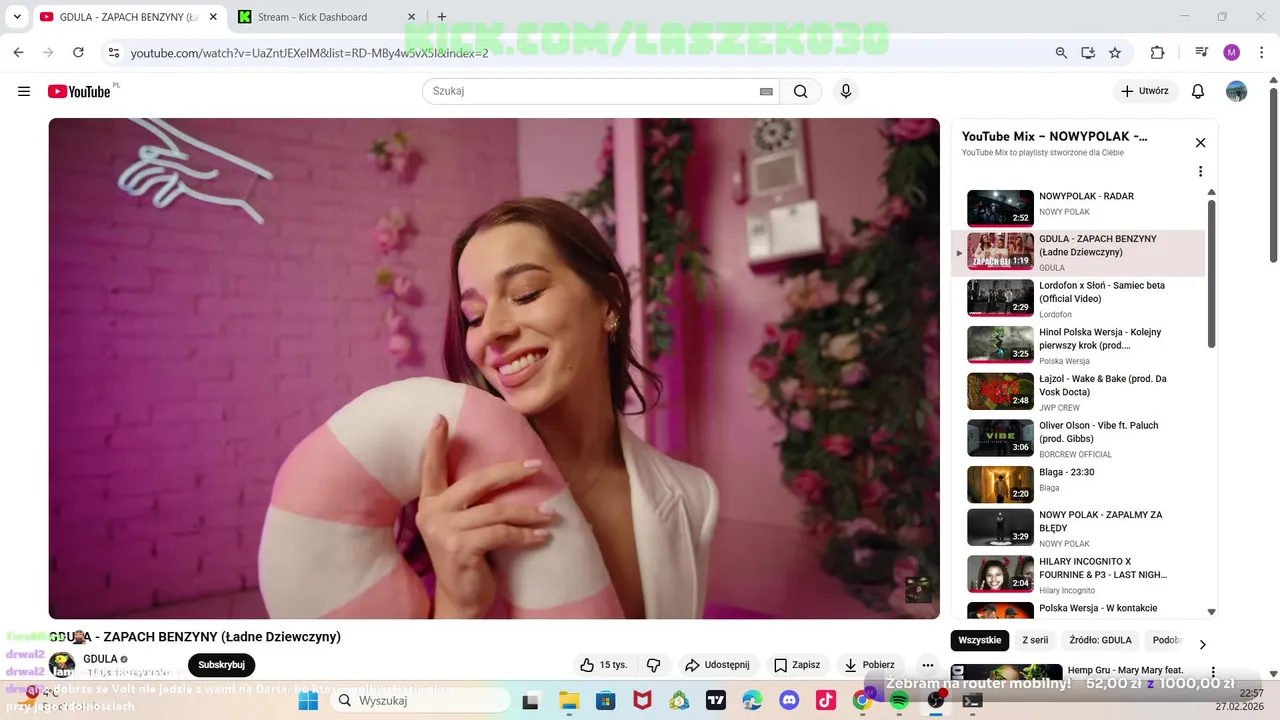Screen dimensions: 1280x720
Task: Select the Wszystkie filter chip
Action: point(979,640)
